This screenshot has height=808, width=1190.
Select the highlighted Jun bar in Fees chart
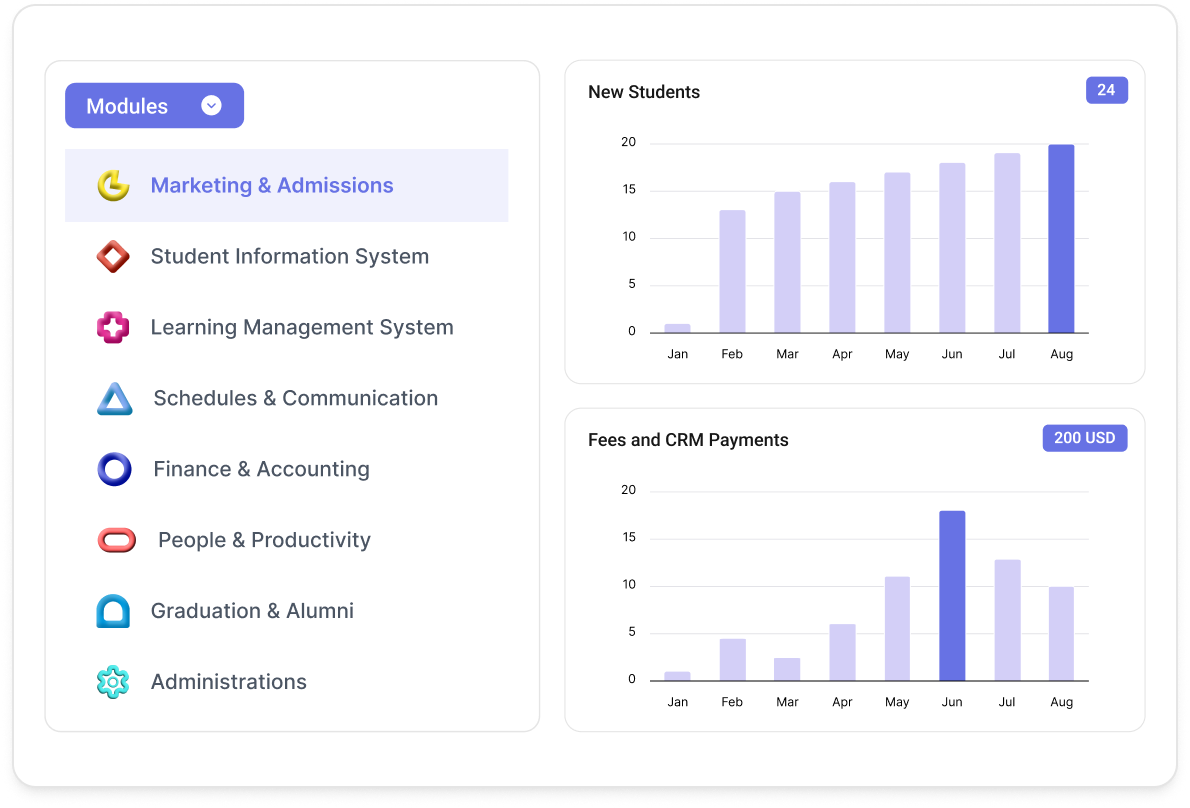(x=952, y=596)
